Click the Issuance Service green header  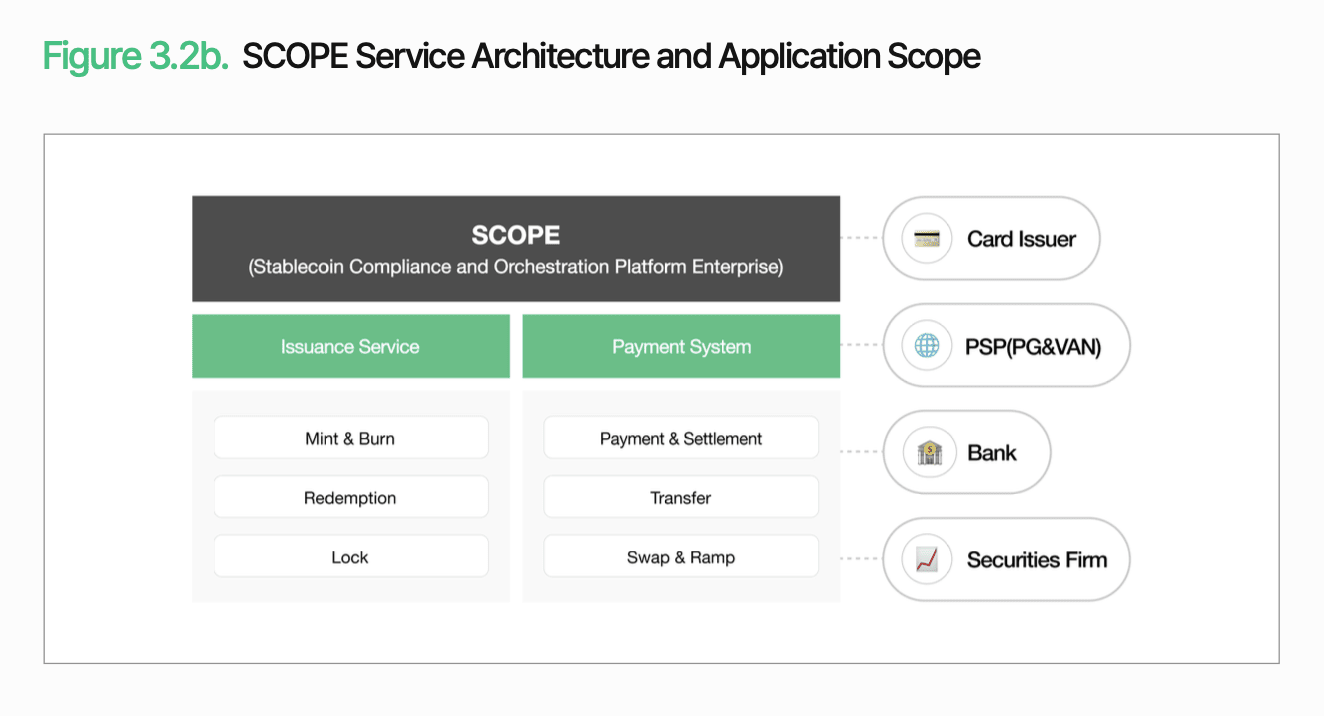pos(350,346)
